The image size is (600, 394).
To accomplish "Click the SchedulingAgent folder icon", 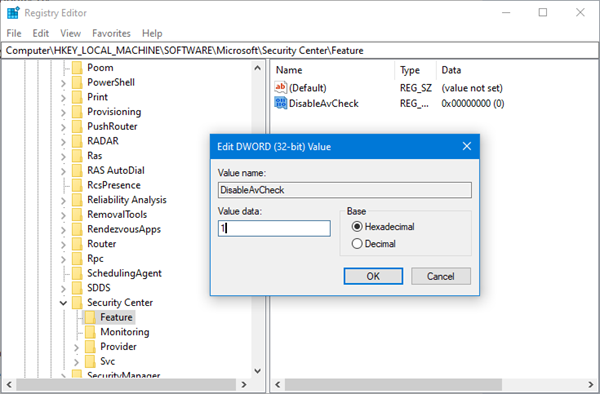I will pyautogui.click(x=77, y=273).
